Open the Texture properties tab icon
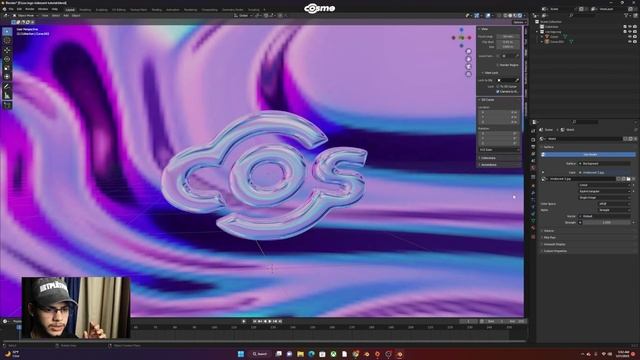Screen dimensions: 640x360 click(533, 237)
